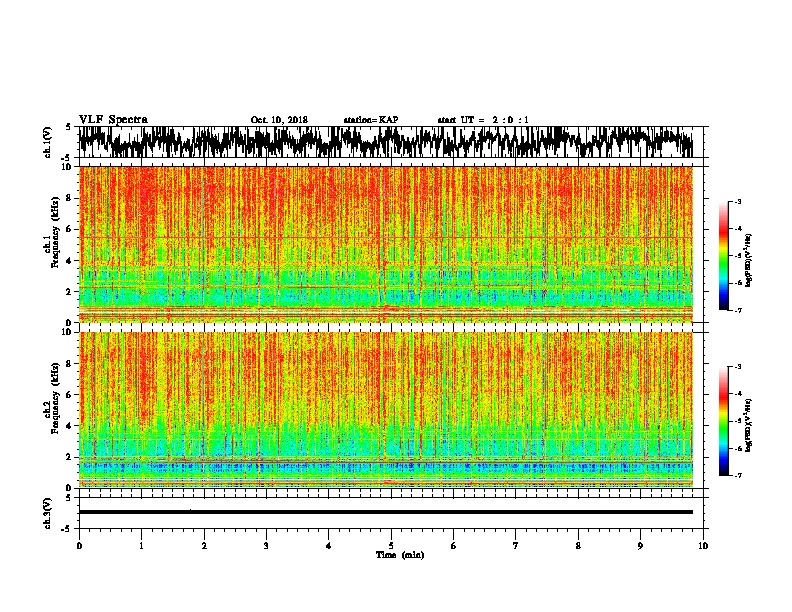Click the ch.2 color bar 'log(PSD)' unit label

coord(749,425)
